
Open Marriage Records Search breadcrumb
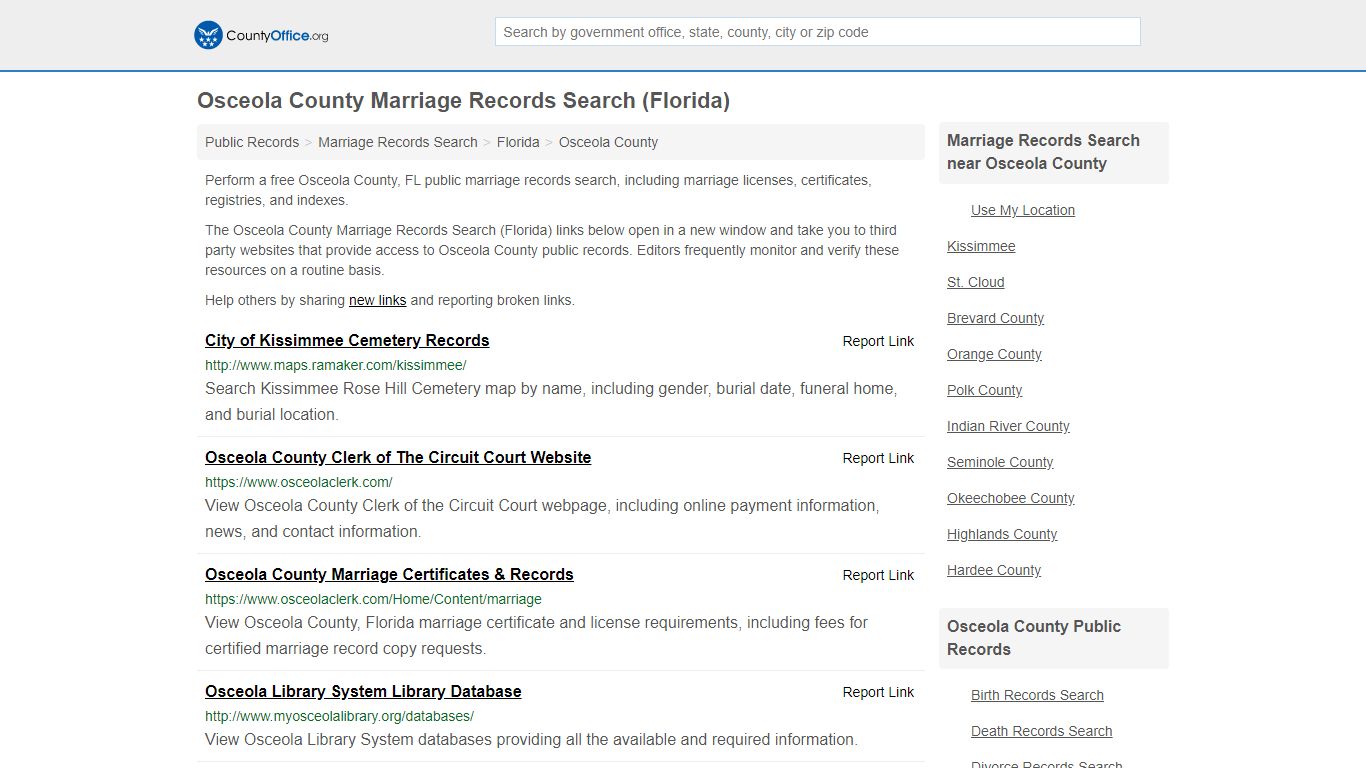click(398, 142)
